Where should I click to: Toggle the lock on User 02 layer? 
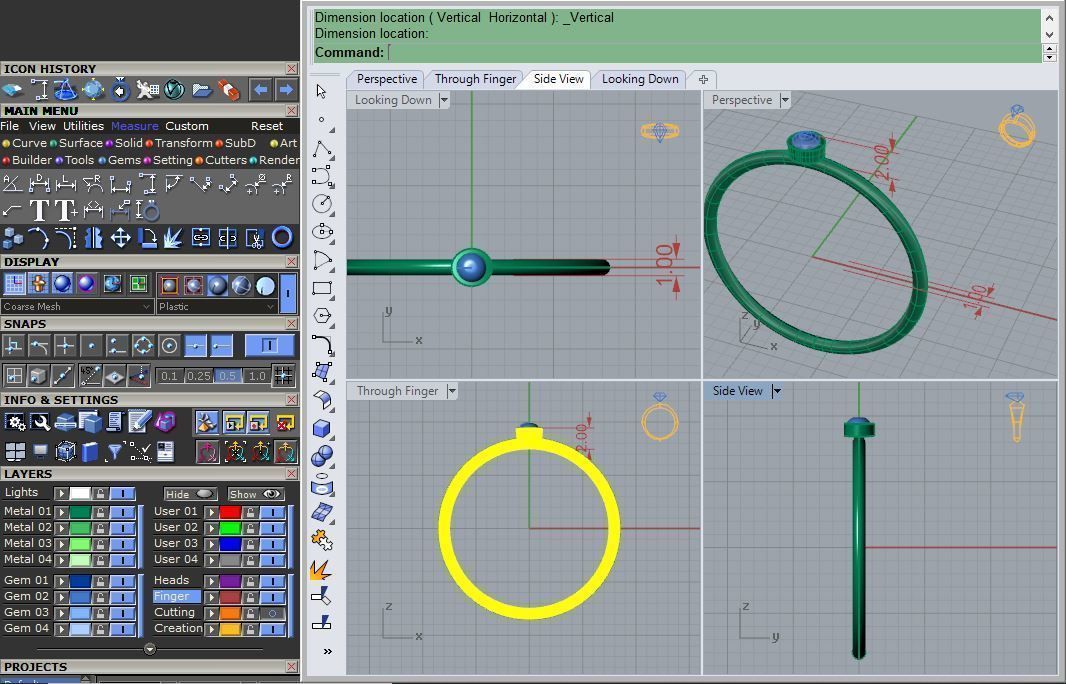250,528
